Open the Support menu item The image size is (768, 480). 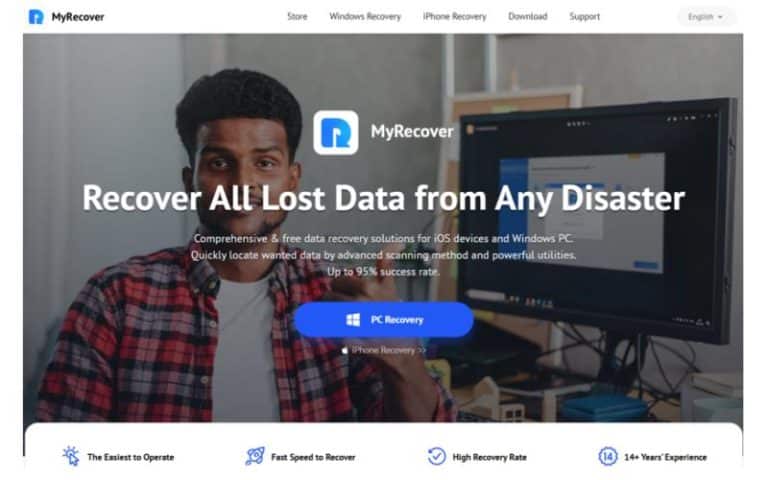[x=584, y=17]
